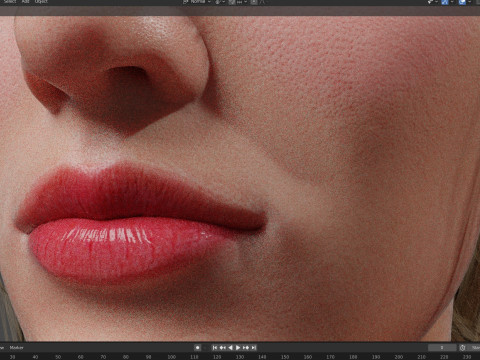
Task: Click frame 150 on the timeline ruler
Action: pyautogui.click(x=285, y=357)
